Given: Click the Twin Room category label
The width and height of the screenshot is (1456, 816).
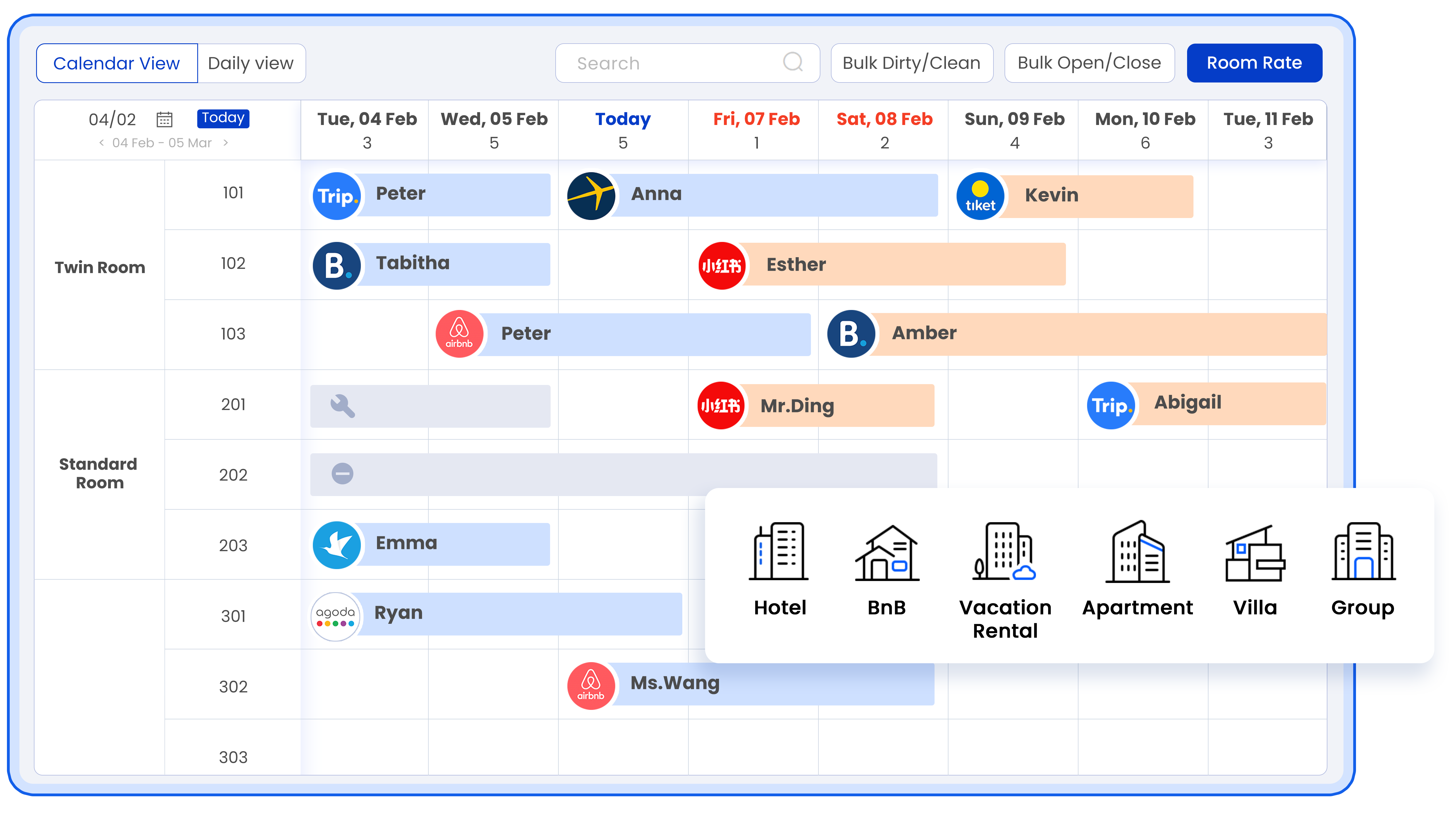Looking at the screenshot, I should pos(100,268).
